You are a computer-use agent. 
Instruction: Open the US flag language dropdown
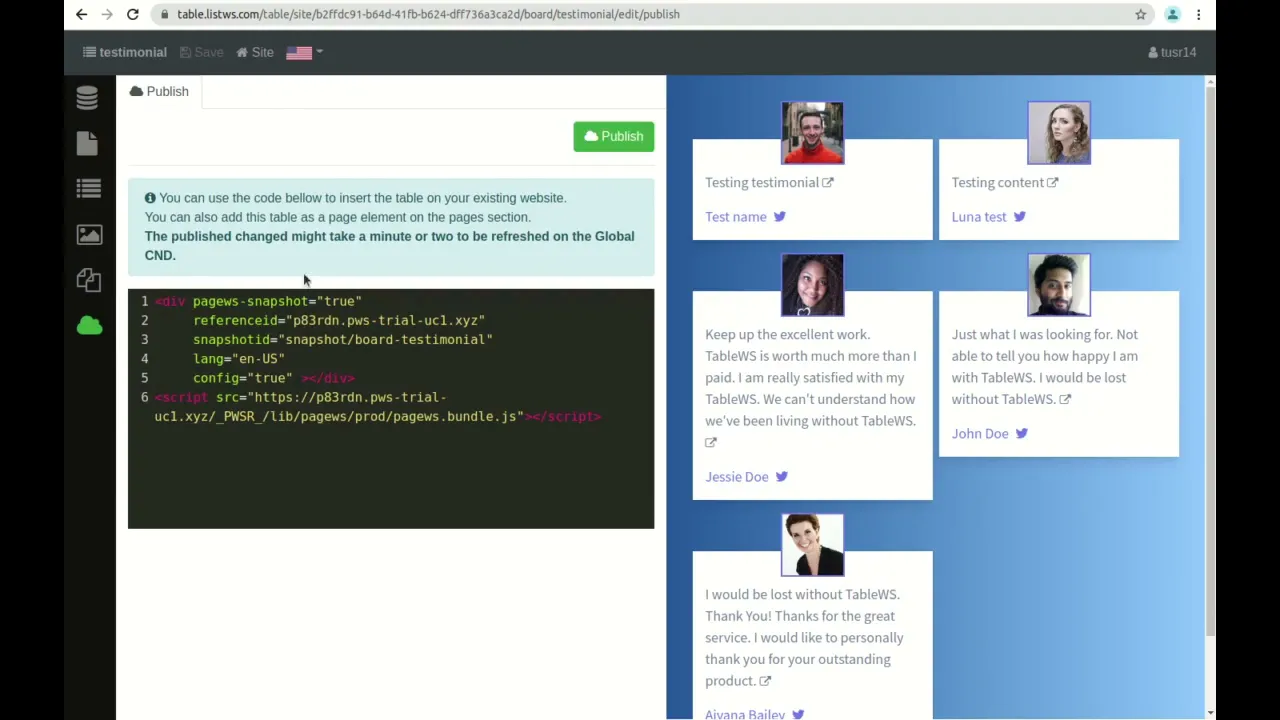point(304,52)
